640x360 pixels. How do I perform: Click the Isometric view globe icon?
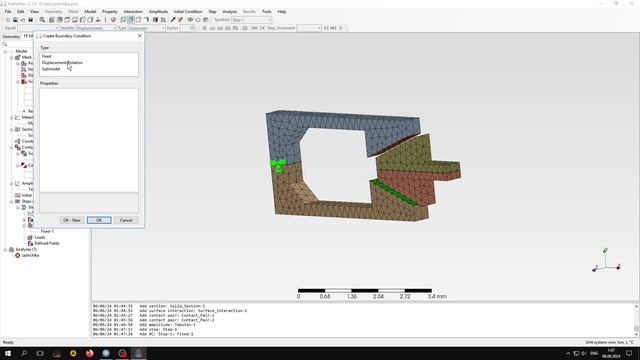click(x=113, y=20)
